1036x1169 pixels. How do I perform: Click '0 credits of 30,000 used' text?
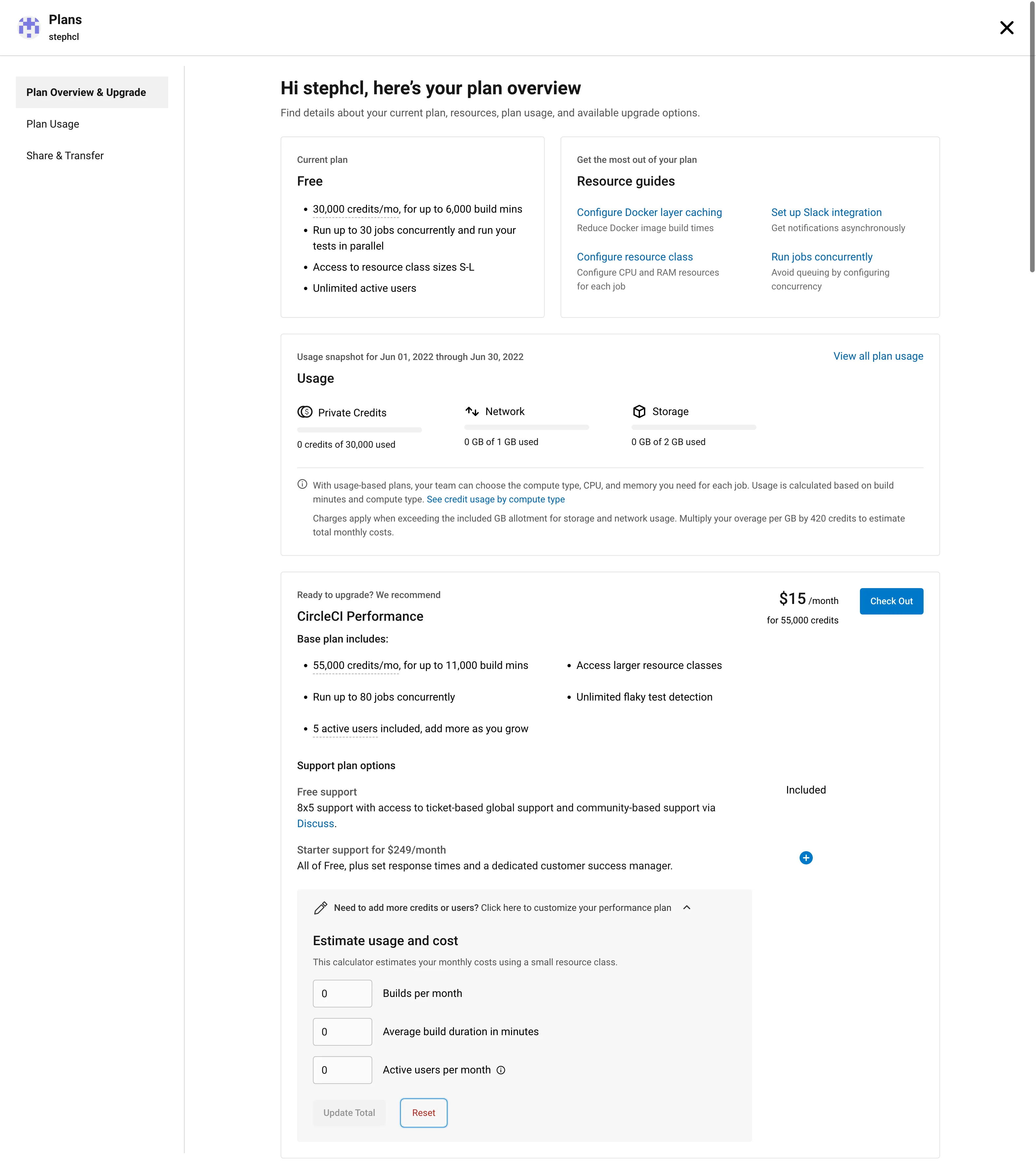click(x=346, y=444)
